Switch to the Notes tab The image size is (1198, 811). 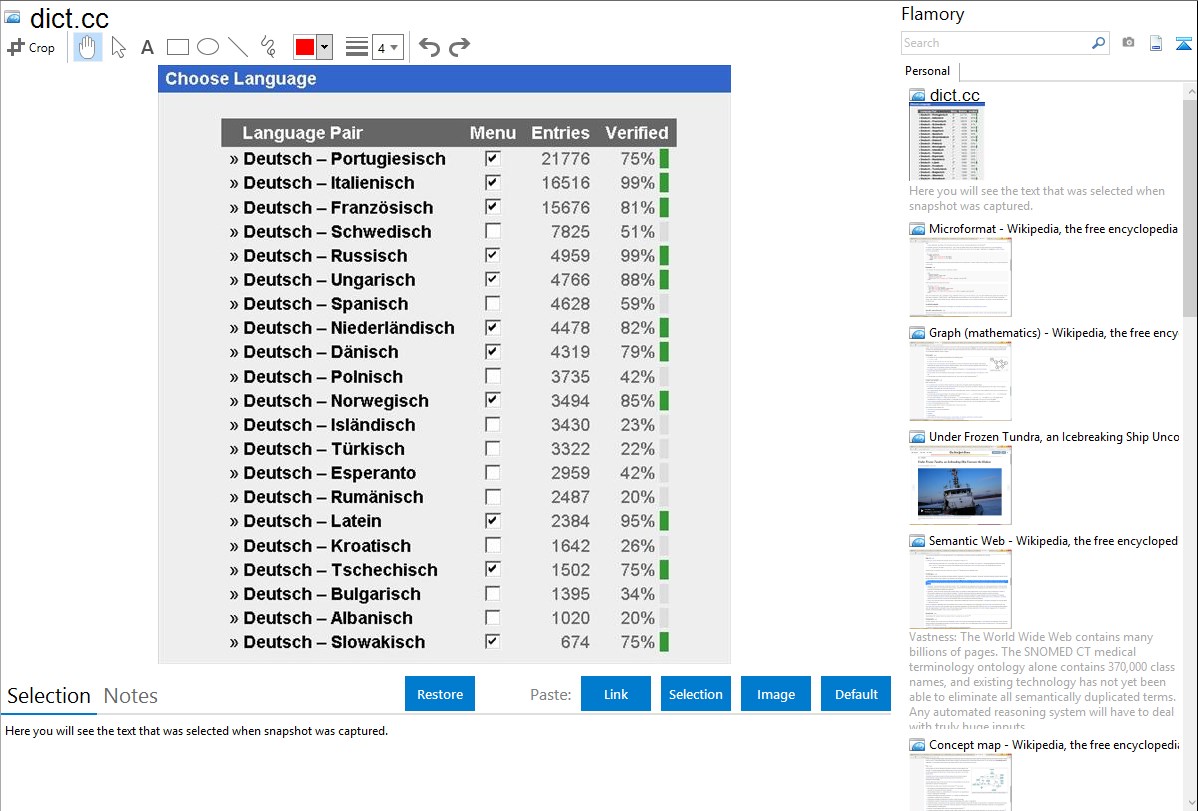coord(131,696)
